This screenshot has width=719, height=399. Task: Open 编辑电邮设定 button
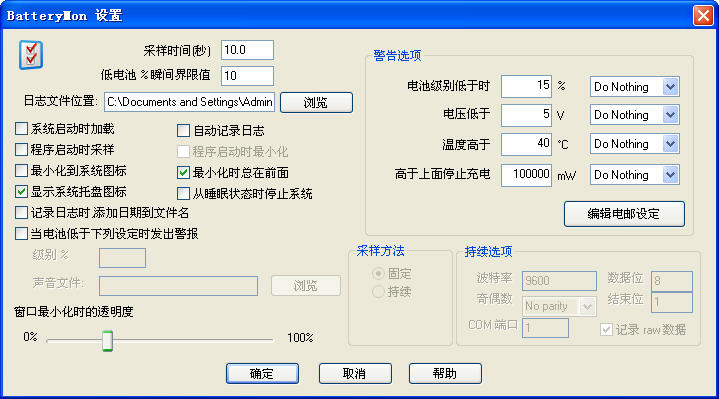pos(624,214)
